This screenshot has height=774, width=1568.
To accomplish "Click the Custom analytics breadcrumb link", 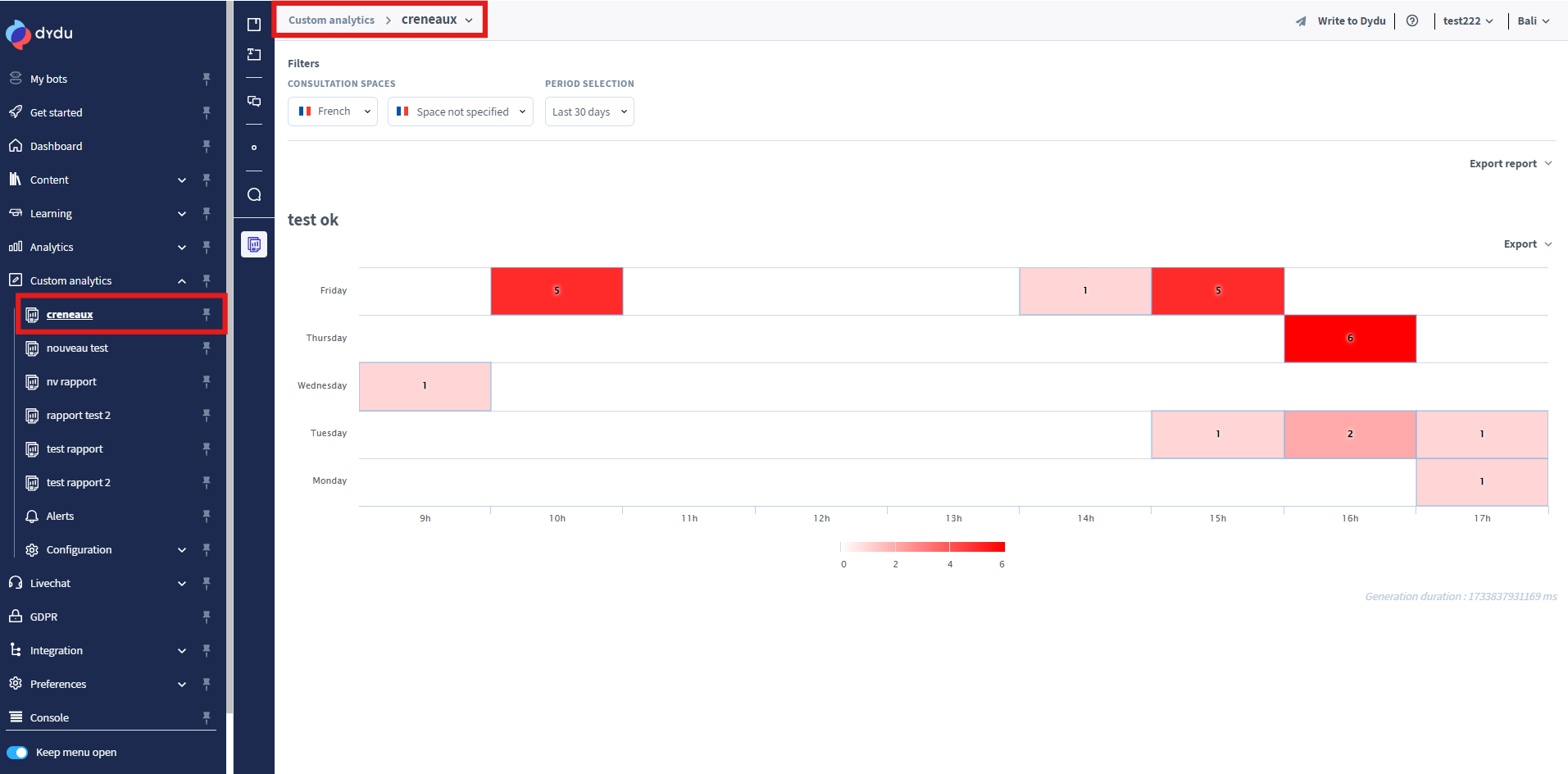I will pyautogui.click(x=331, y=20).
